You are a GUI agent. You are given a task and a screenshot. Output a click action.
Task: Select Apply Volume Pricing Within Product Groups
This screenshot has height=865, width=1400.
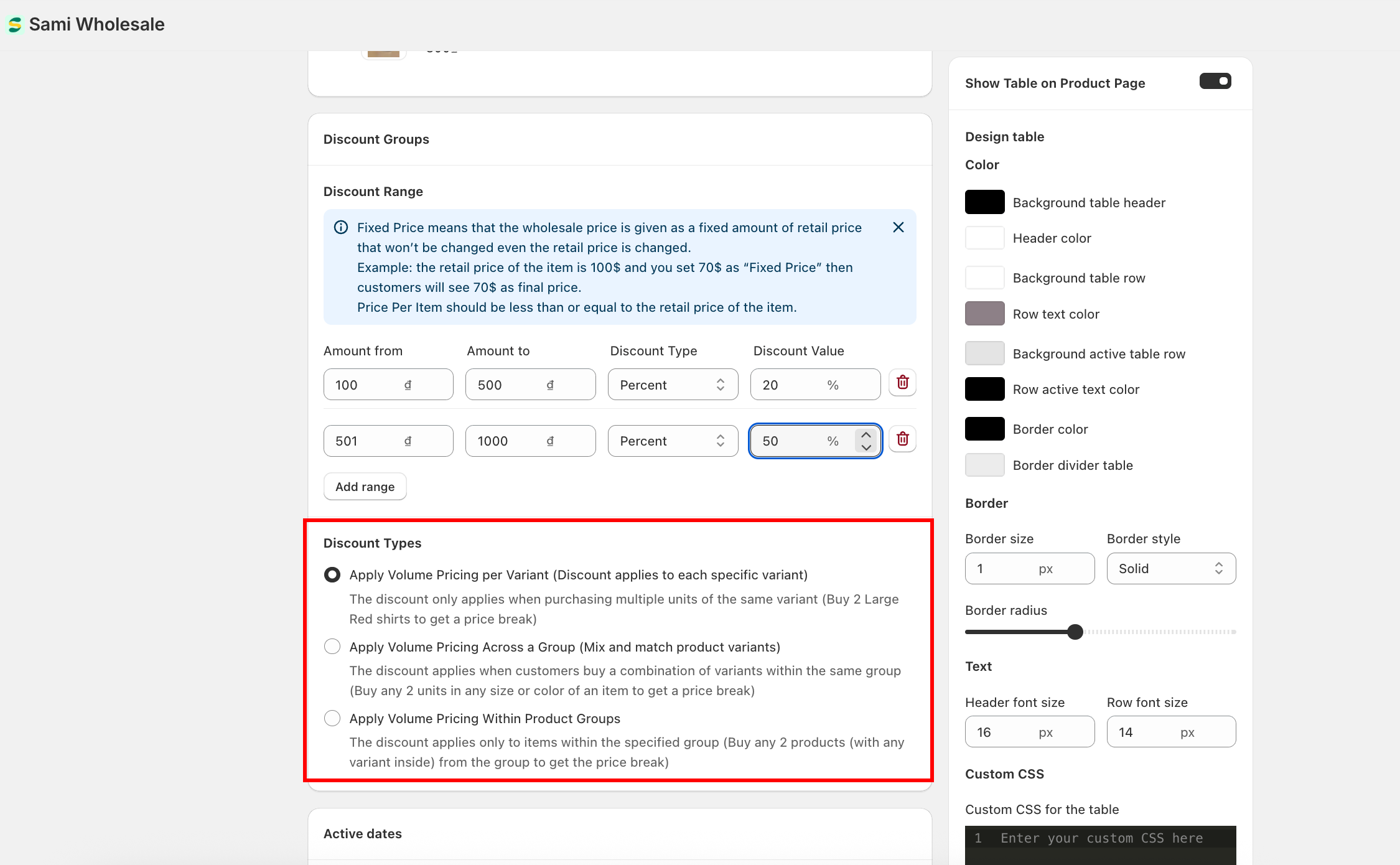[x=332, y=718]
